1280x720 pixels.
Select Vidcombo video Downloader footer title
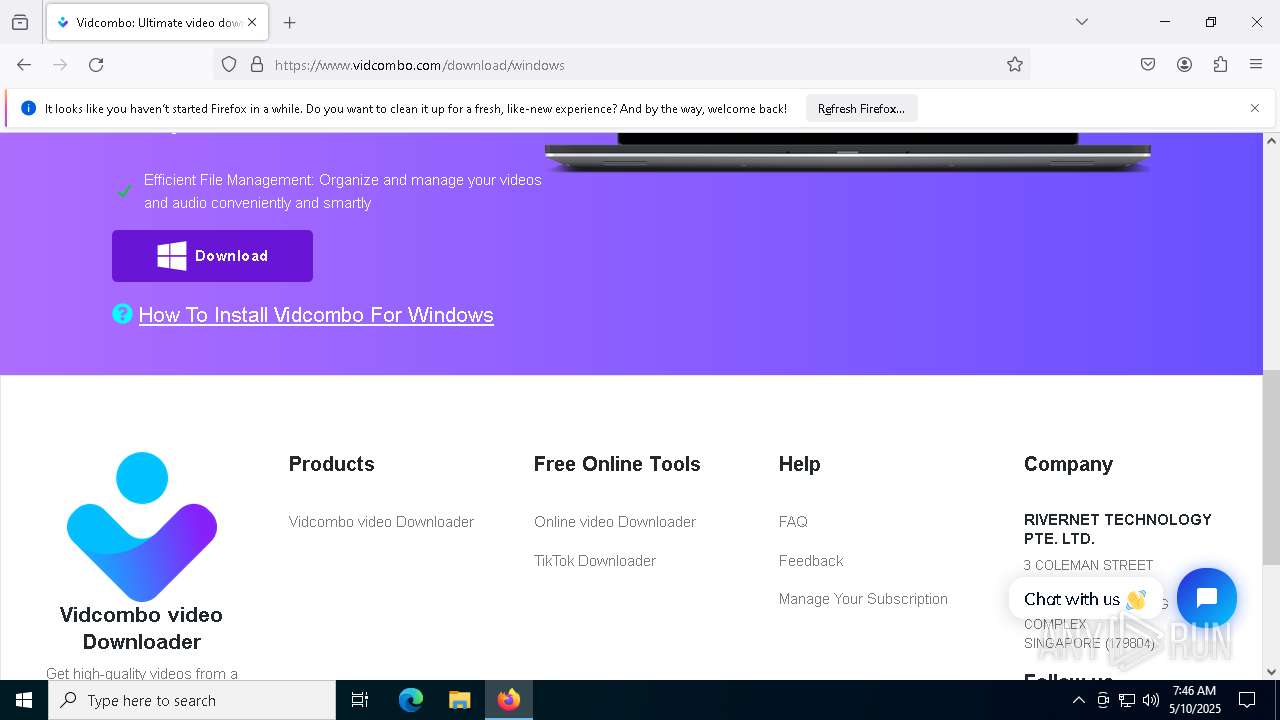point(141,628)
